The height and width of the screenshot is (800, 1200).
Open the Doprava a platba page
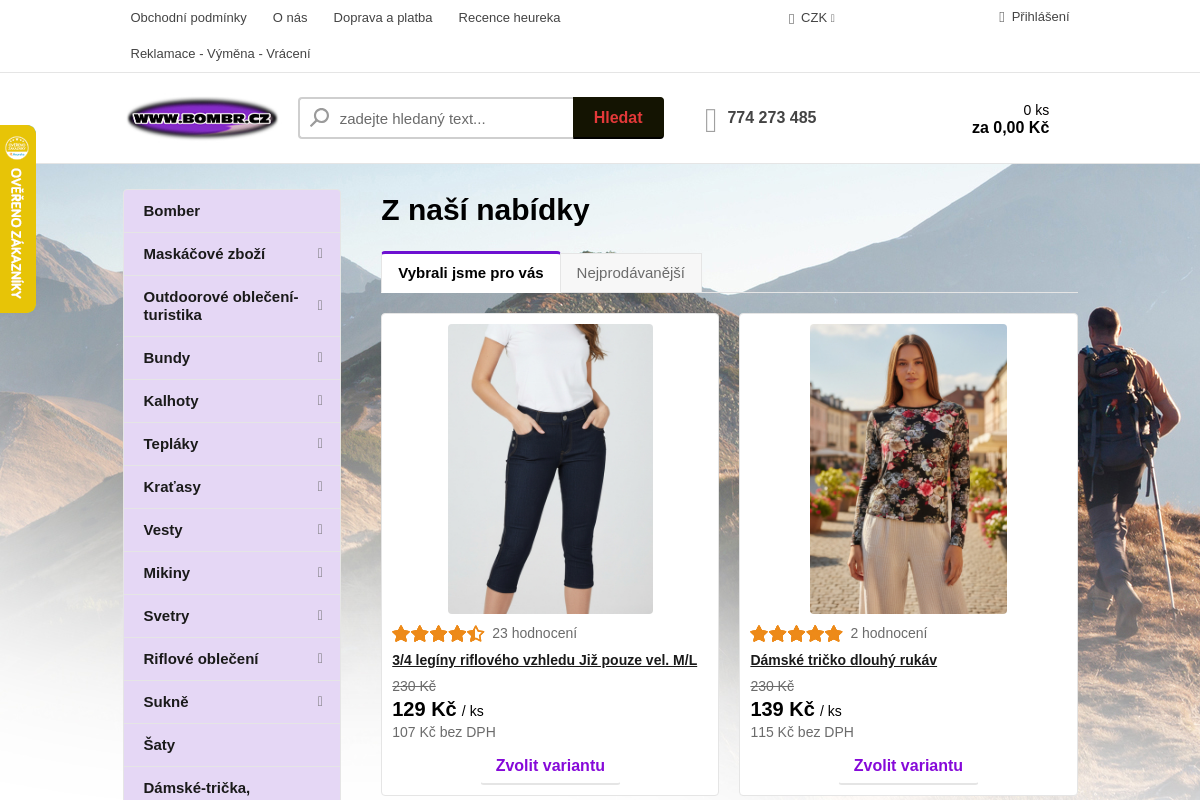(x=383, y=17)
